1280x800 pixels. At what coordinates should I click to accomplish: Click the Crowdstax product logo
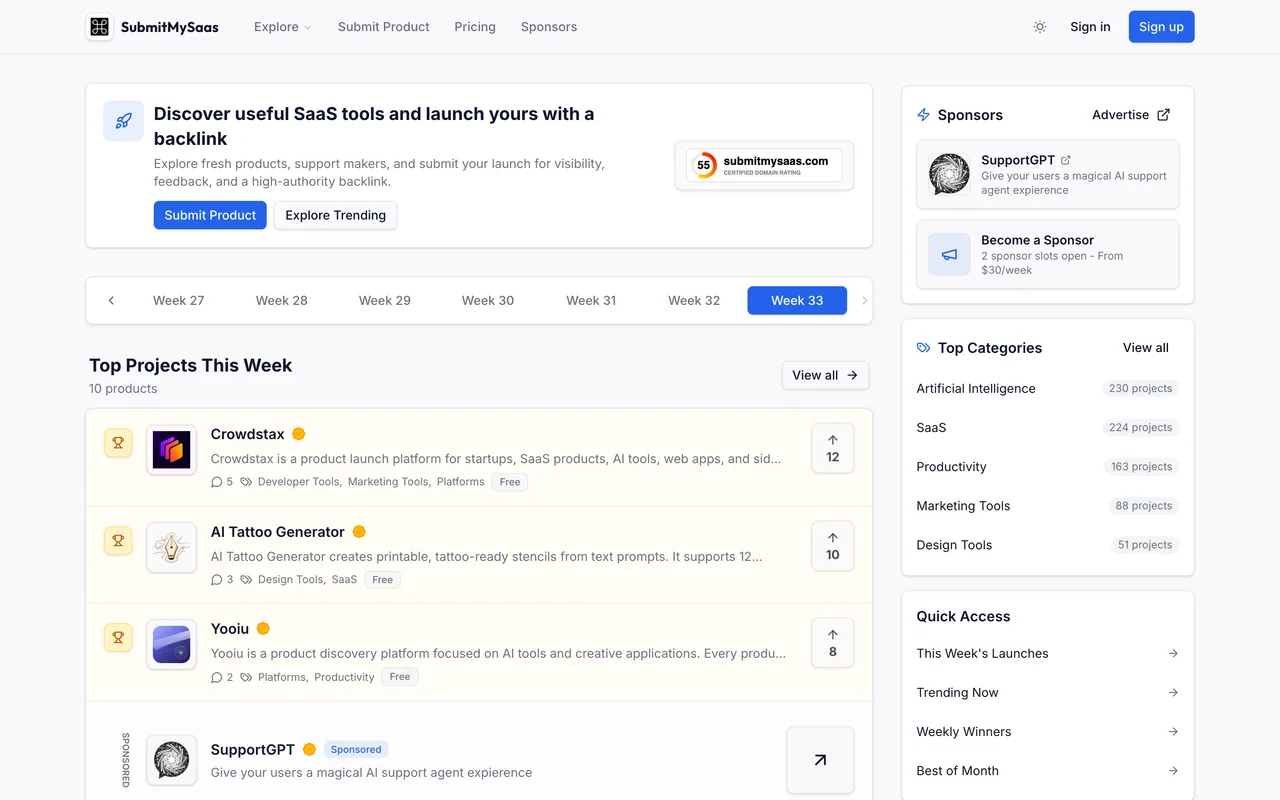(171, 450)
